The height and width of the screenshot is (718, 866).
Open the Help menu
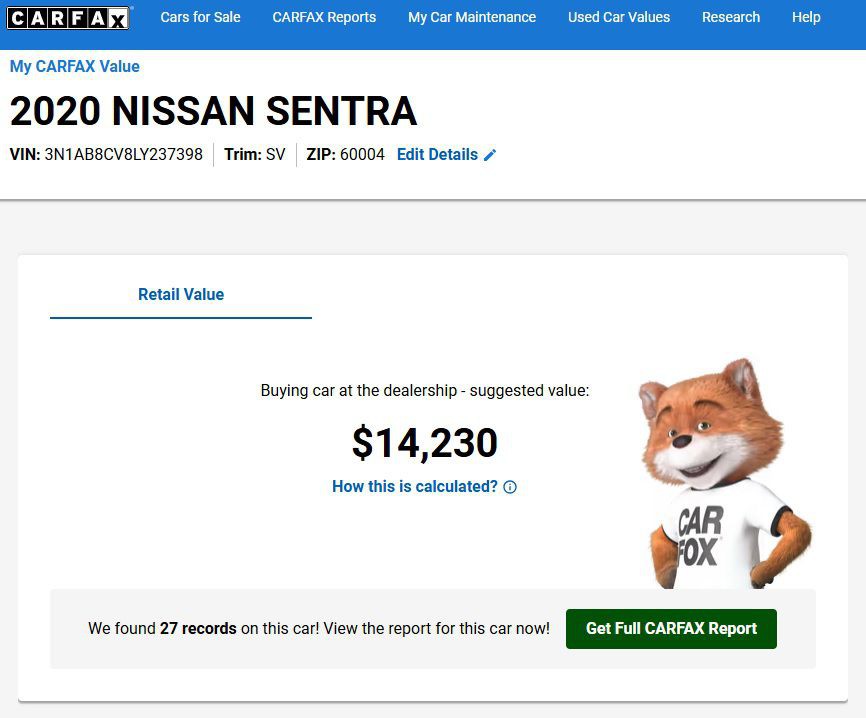(806, 17)
